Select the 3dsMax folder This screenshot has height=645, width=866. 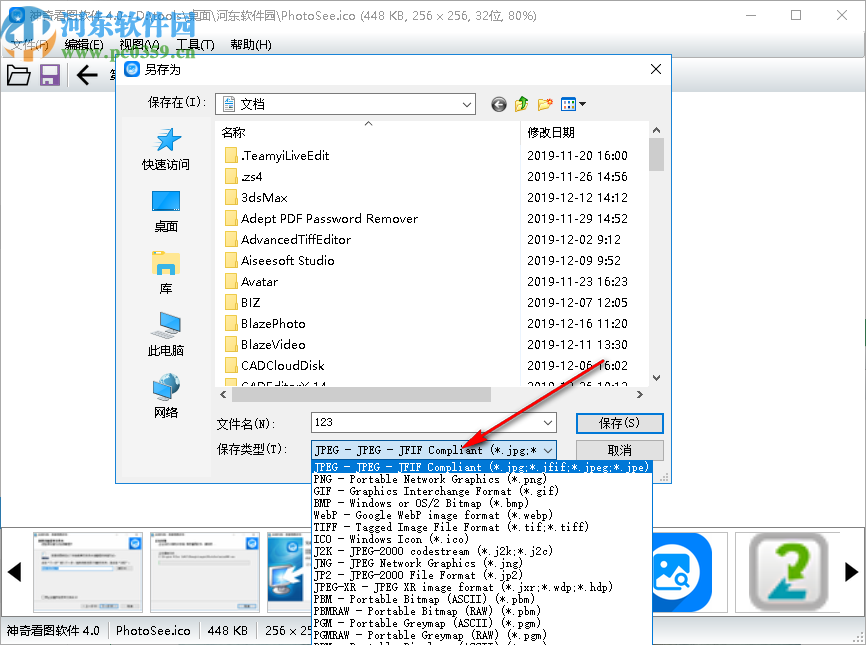256,198
